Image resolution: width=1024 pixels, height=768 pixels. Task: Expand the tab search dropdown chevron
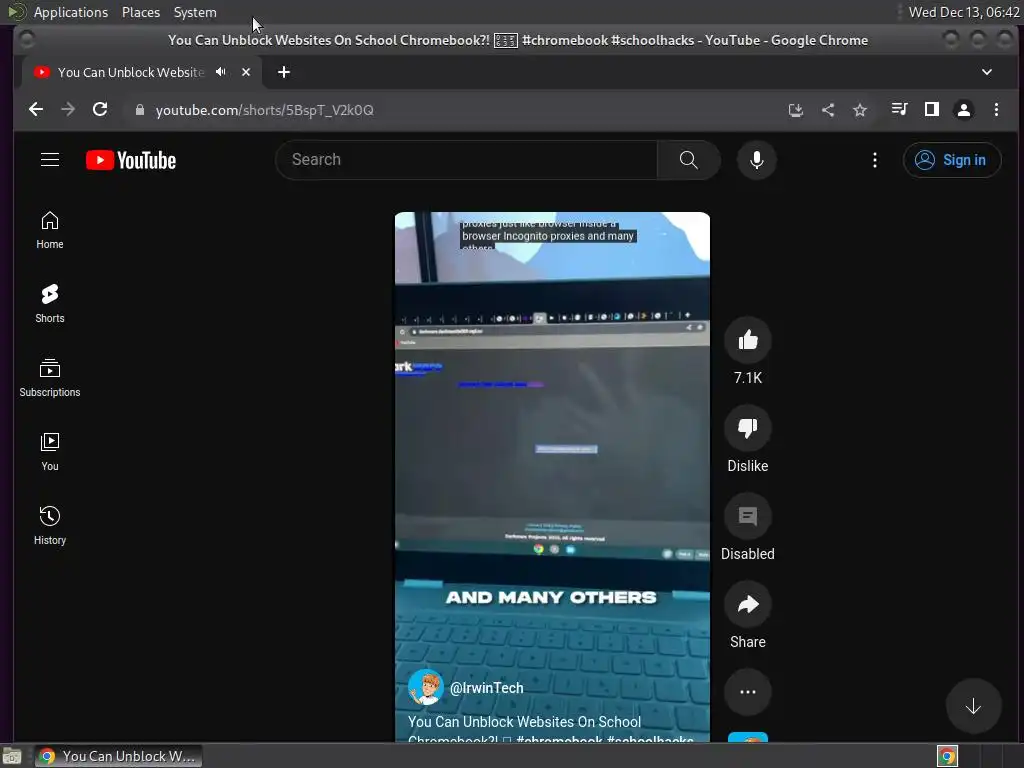click(x=987, y=72)
